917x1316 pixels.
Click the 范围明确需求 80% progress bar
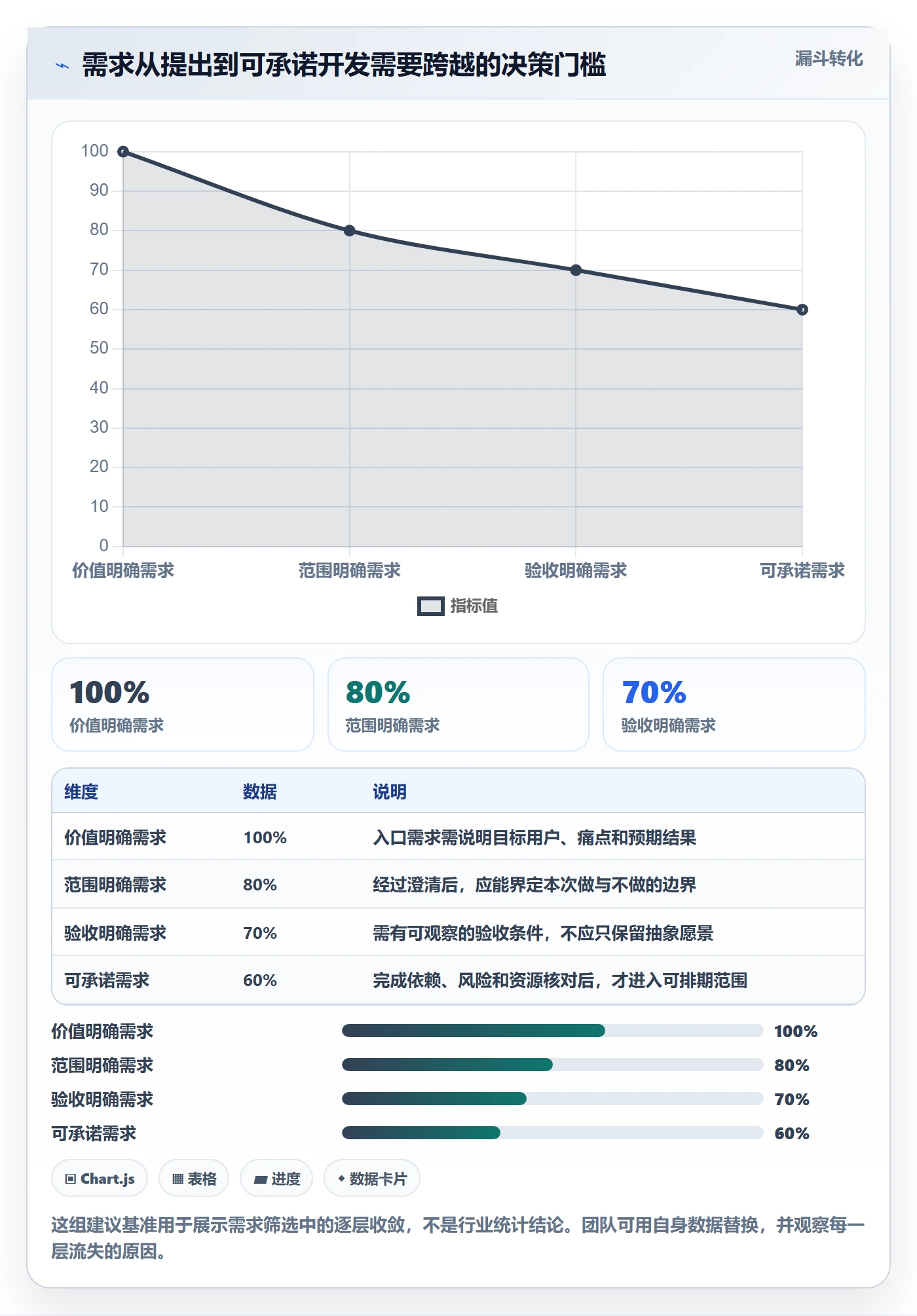coord(553,1065)
